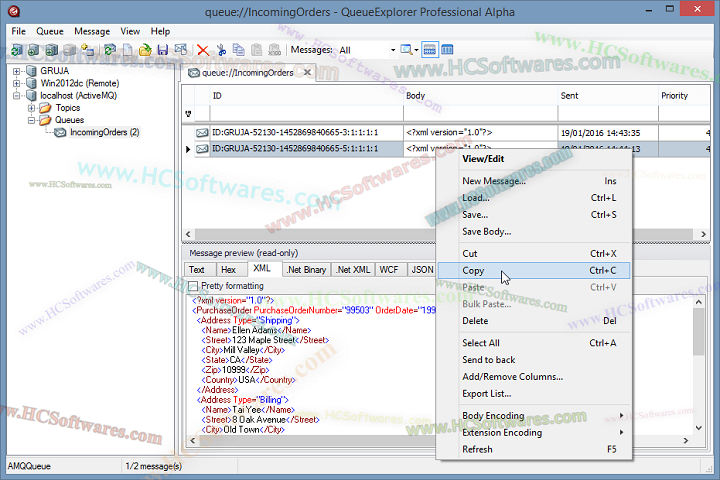720x480 pixels.
Task: Click the red X delete icon
Action: pyautogui.click(x=203, y=50)
